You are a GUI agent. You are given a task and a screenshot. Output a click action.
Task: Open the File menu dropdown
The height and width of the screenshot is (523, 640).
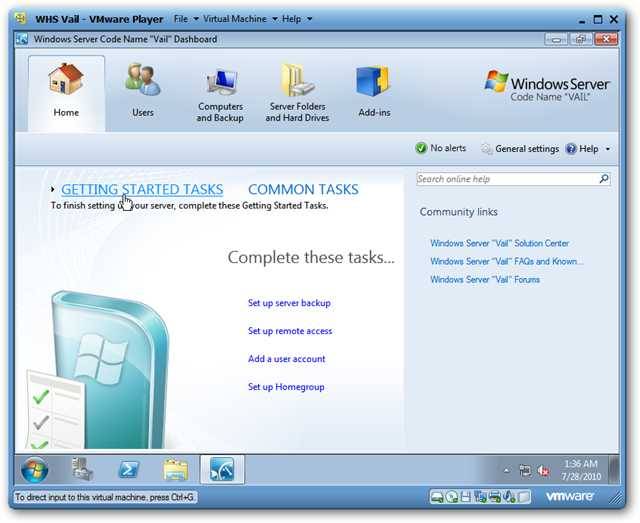coord(186,19)
